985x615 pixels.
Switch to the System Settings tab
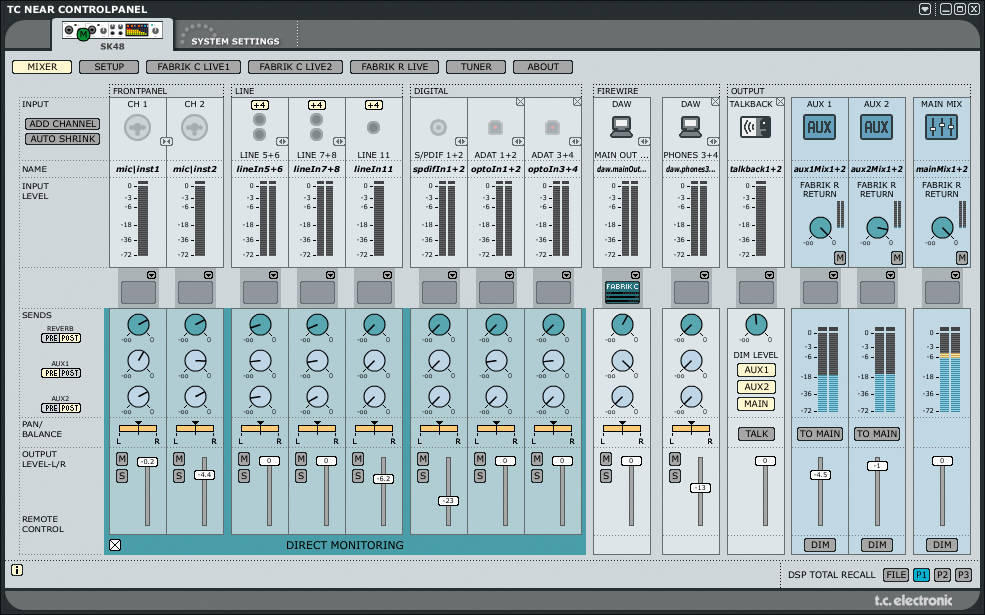click(x=235, y=41)
